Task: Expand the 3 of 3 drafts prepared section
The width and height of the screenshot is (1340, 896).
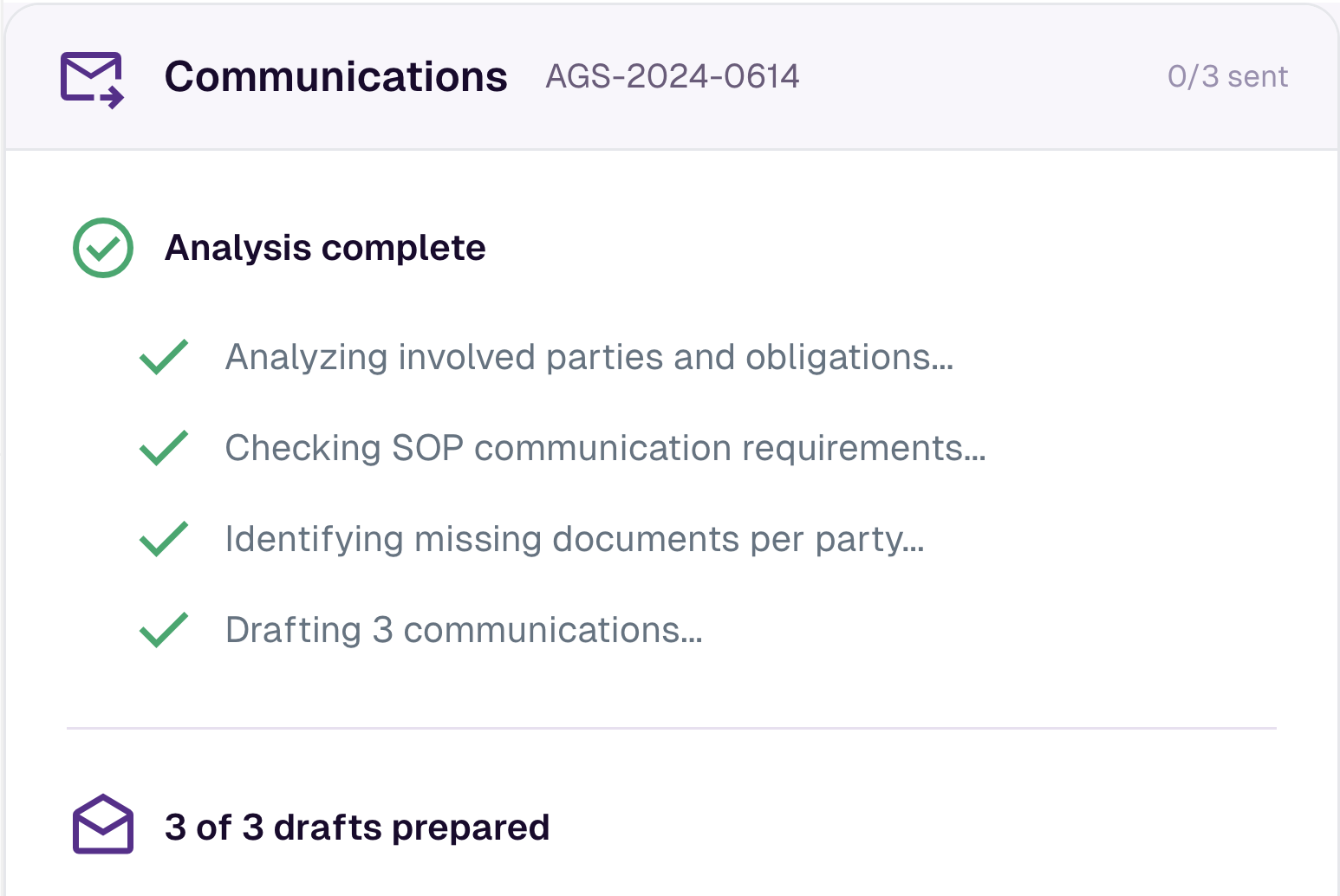Action: pos(356,828)
